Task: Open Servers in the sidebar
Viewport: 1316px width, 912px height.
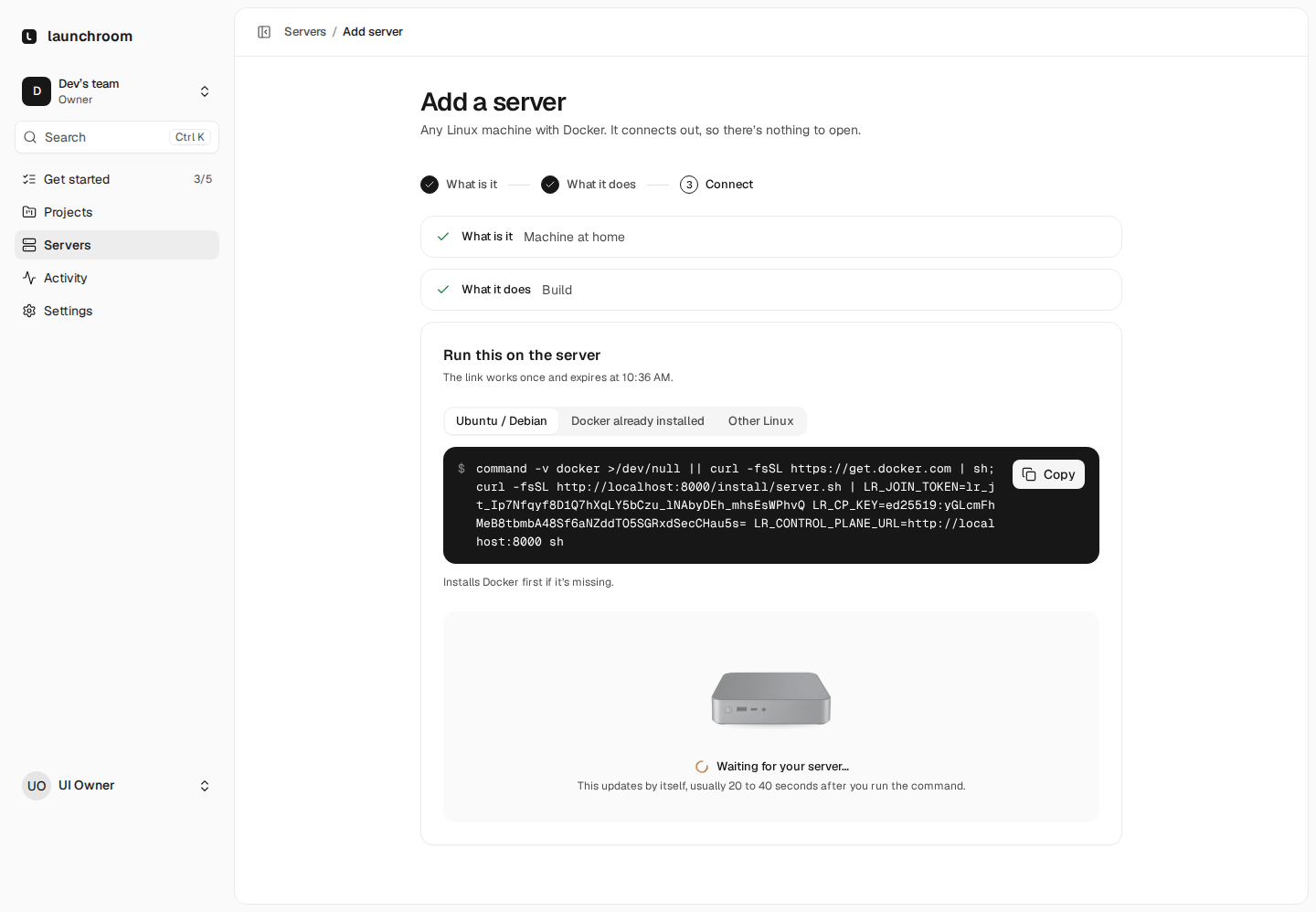Action: coord(117,245)
